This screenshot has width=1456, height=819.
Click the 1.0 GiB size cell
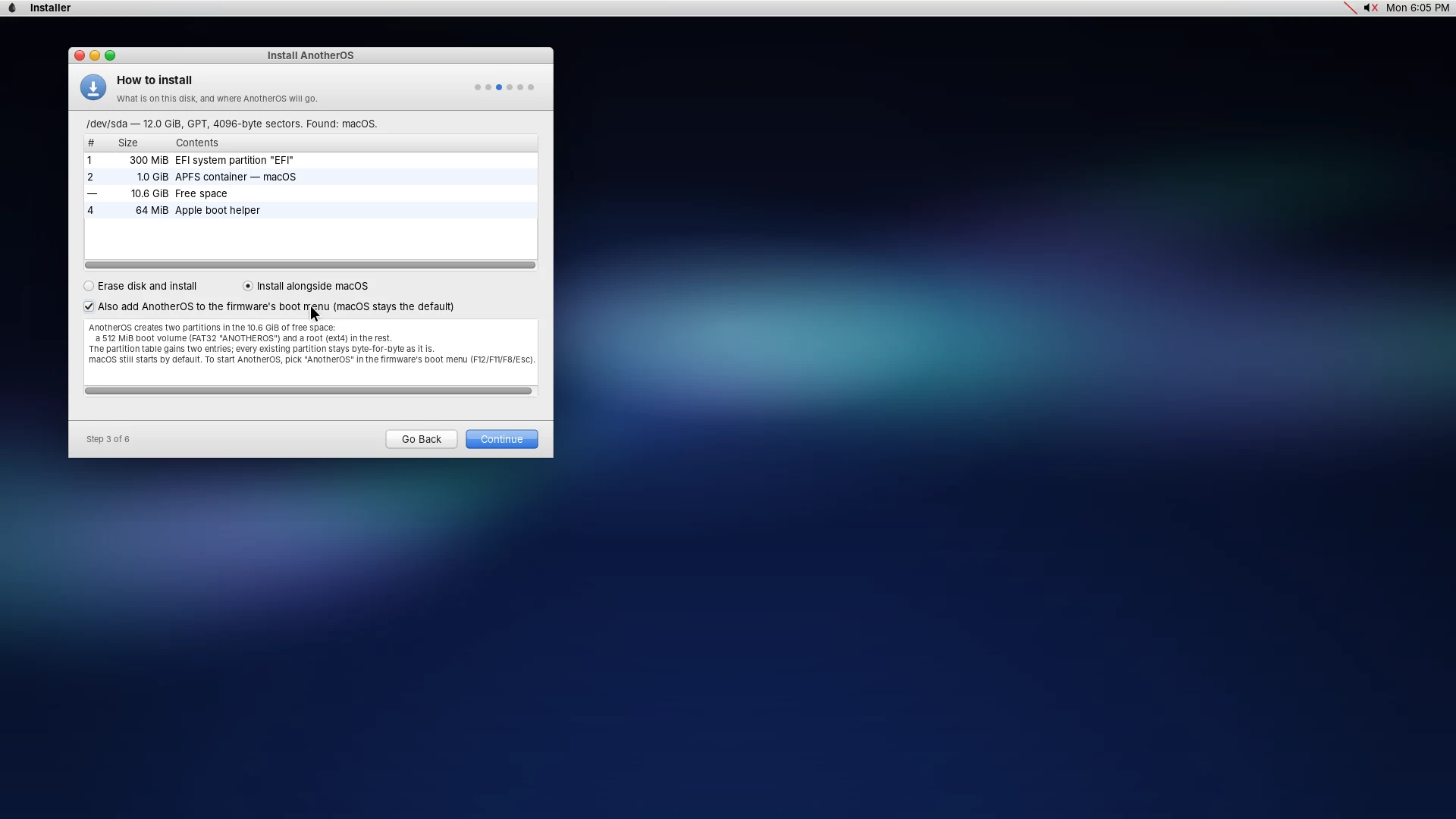tap(152, 177)
